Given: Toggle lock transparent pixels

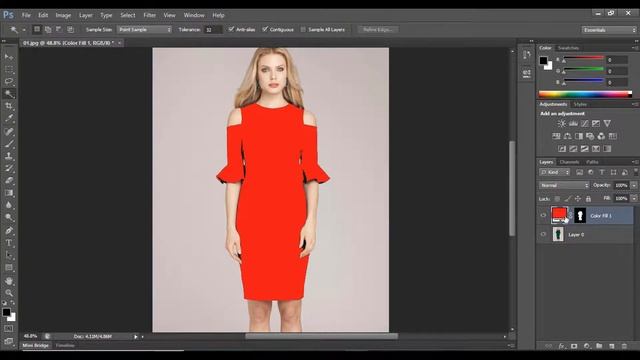Looking at the screenshot, I should [557, 199].
